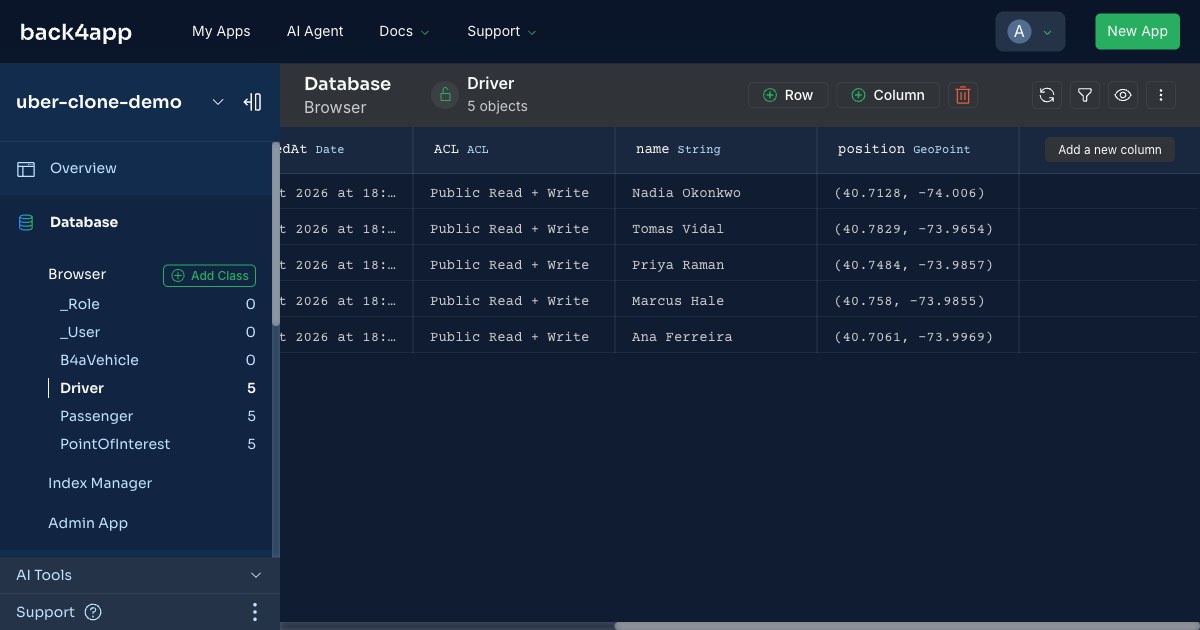Click the Add a new column button
This screenshot has width=1200, height=630.
pyautogui.click(x=1110, y=150)
